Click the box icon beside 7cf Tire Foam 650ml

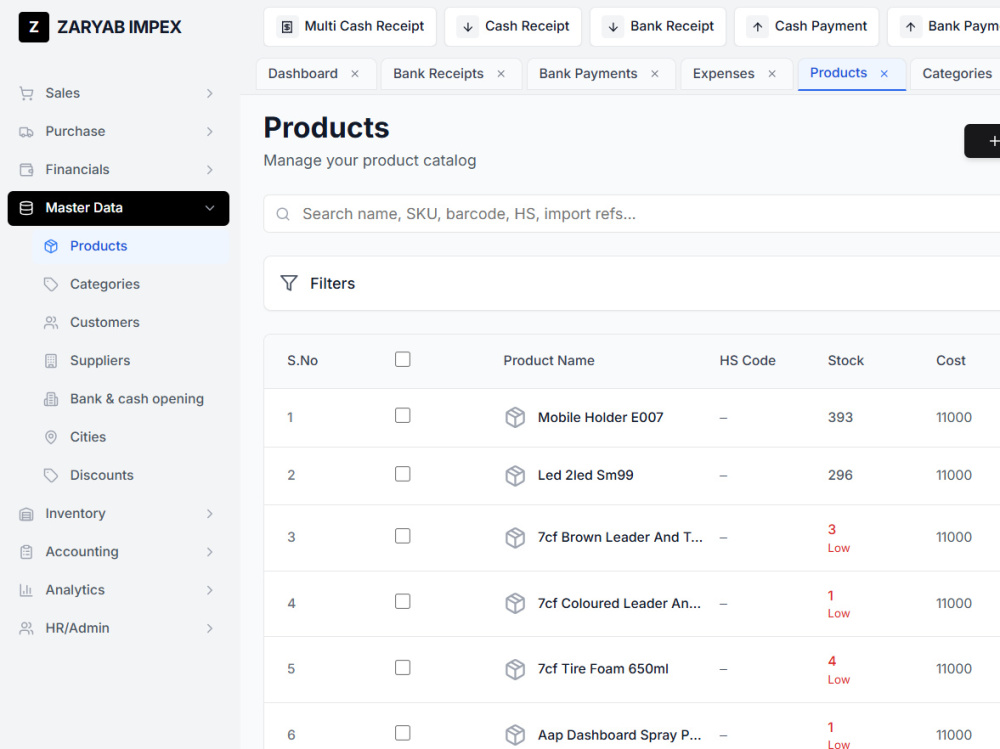coord(515,669)
